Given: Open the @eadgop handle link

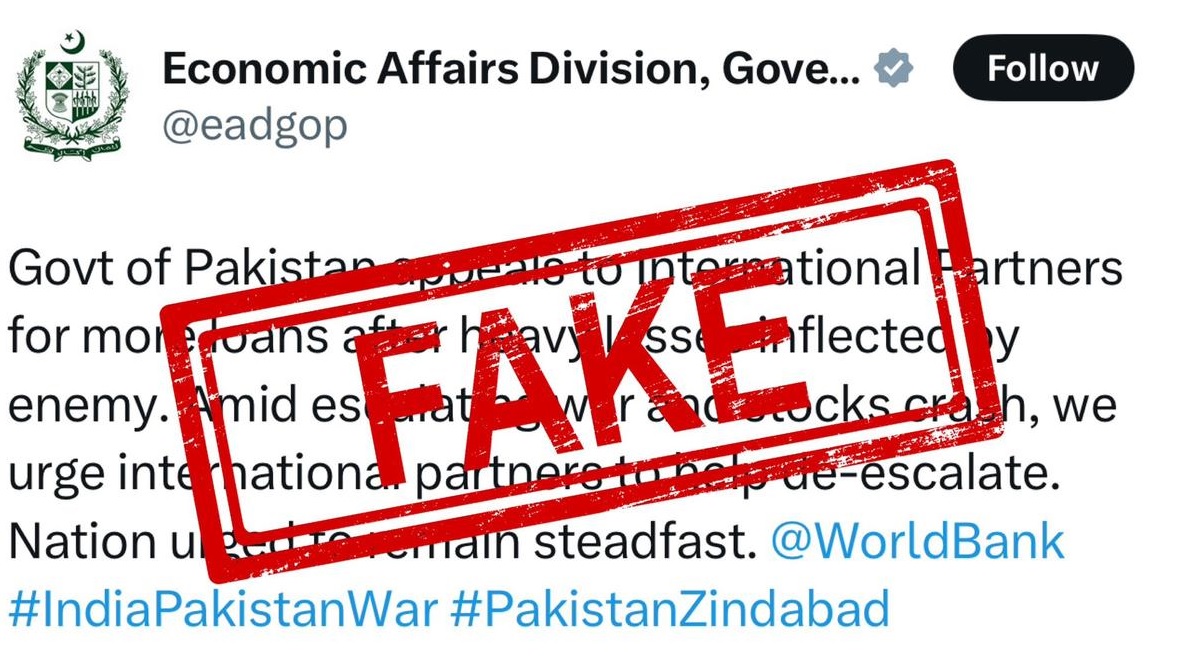Looking at the screenshot, I should point(255,126).
